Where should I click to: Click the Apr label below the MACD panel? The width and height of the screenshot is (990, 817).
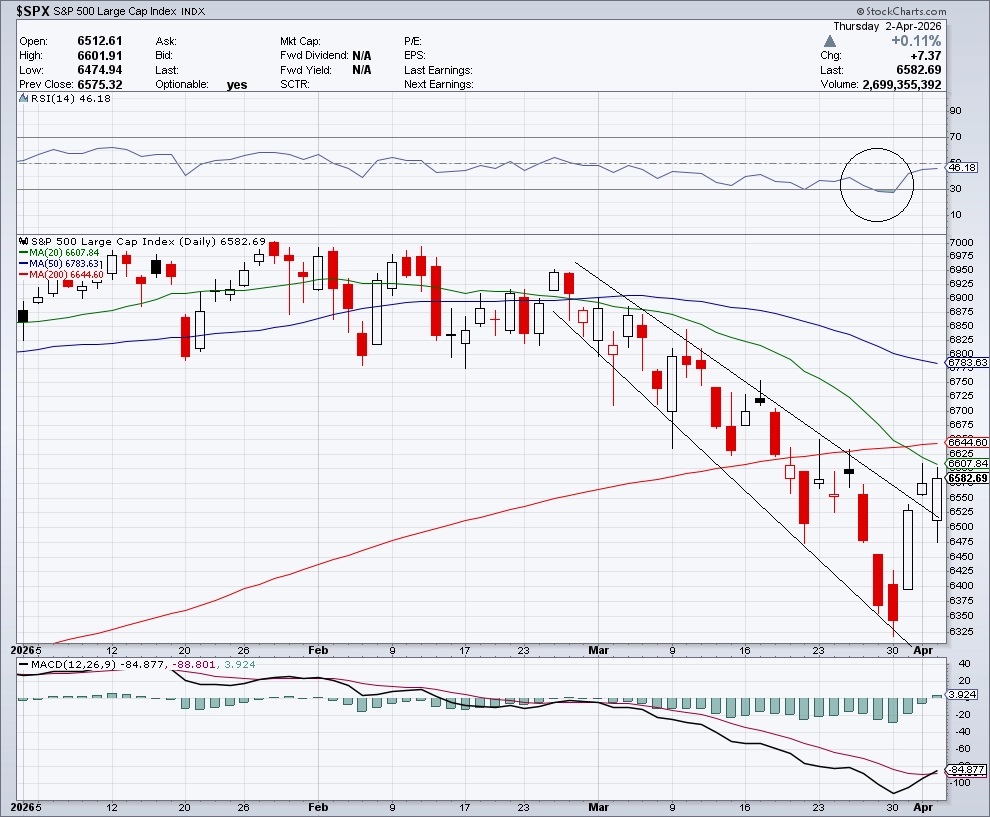(x=922, y=805)
